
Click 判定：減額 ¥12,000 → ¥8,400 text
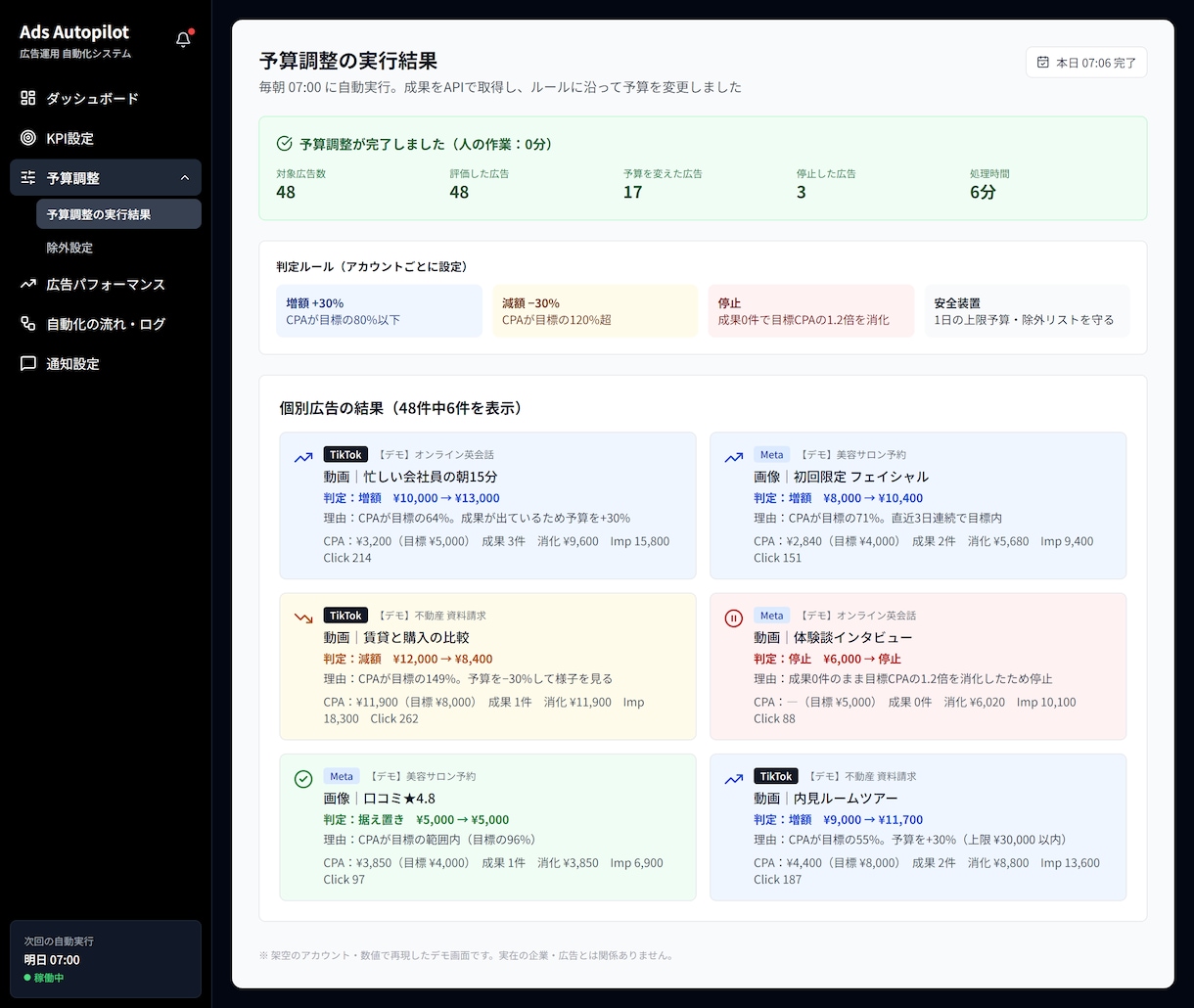(408, 659)
